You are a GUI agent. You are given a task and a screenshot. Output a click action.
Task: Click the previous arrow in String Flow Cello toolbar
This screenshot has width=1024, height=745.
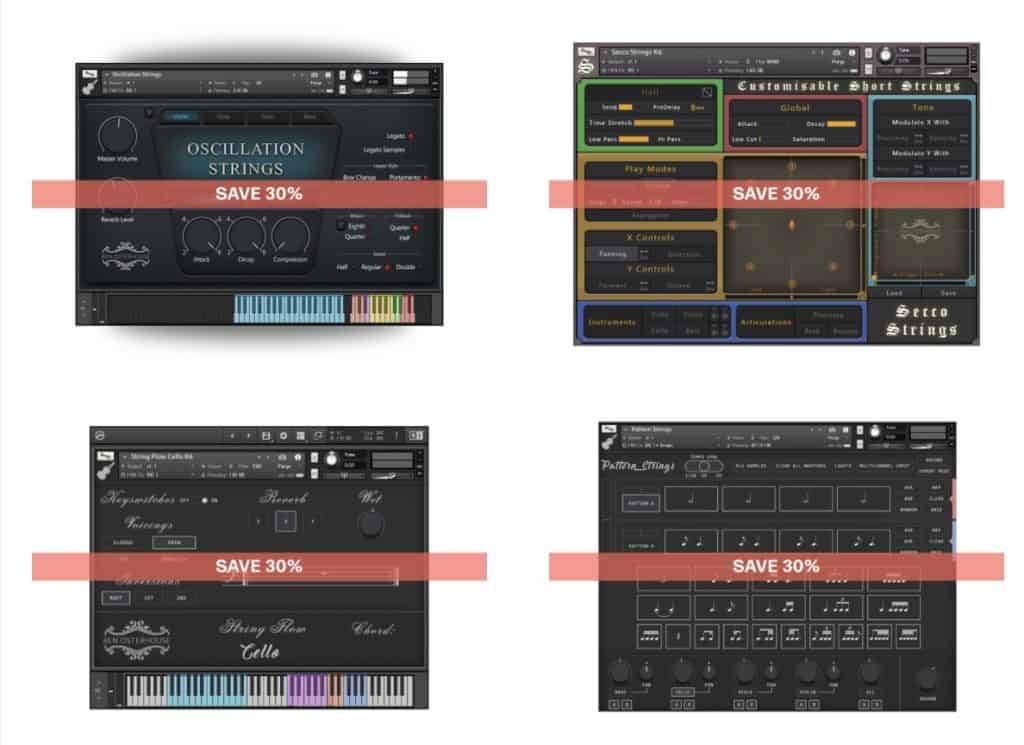click(232, 436)
